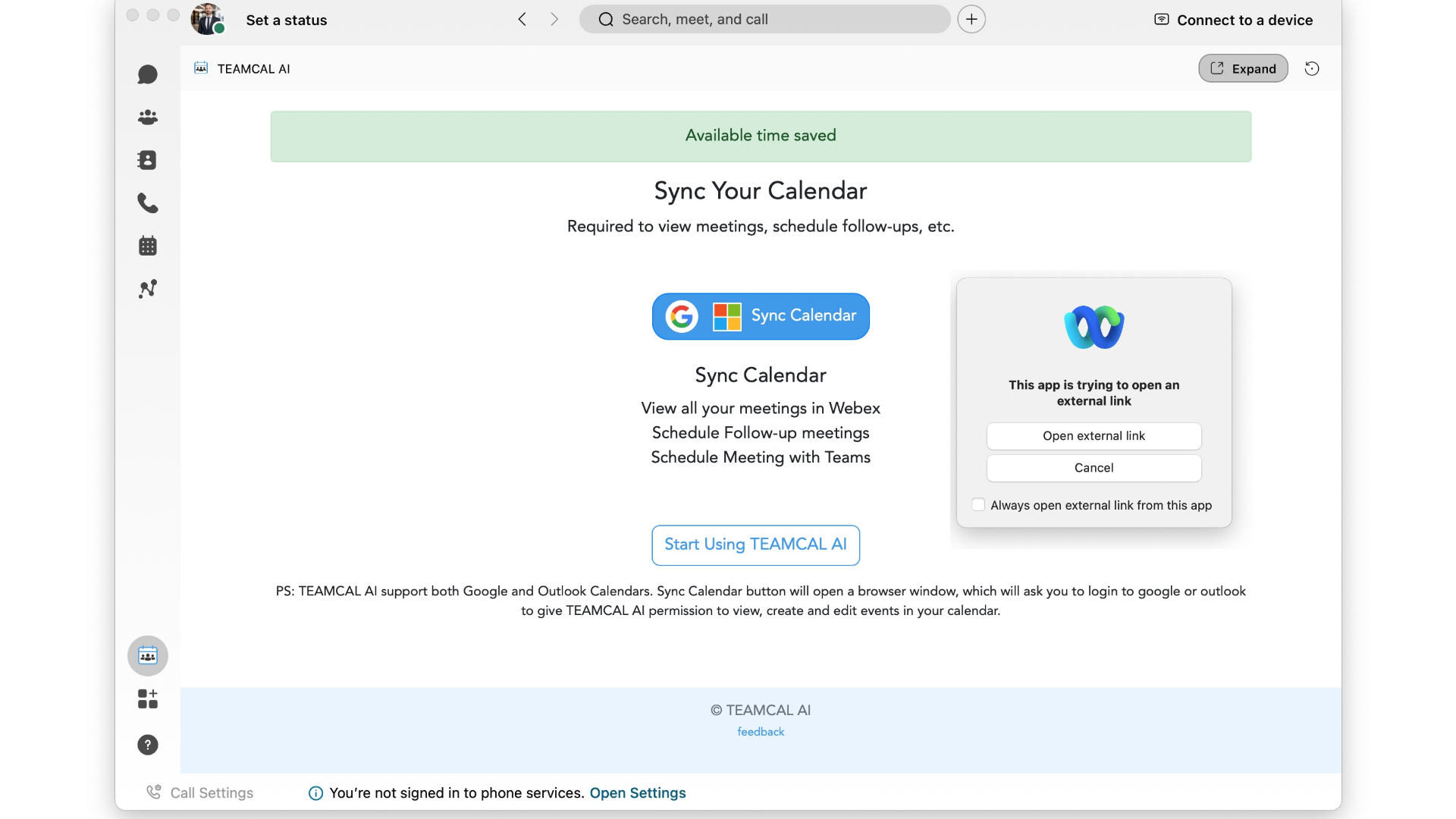
Task: Go forward with the right arrow
Action: point(554,20)
